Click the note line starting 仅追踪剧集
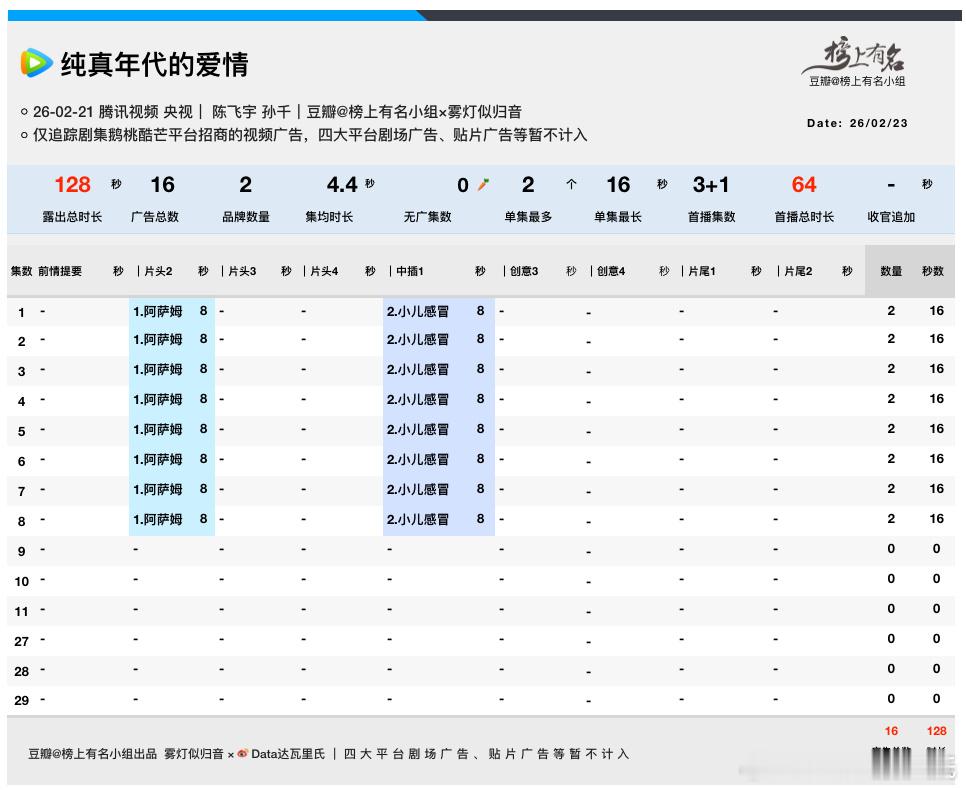 coord(304,135)
